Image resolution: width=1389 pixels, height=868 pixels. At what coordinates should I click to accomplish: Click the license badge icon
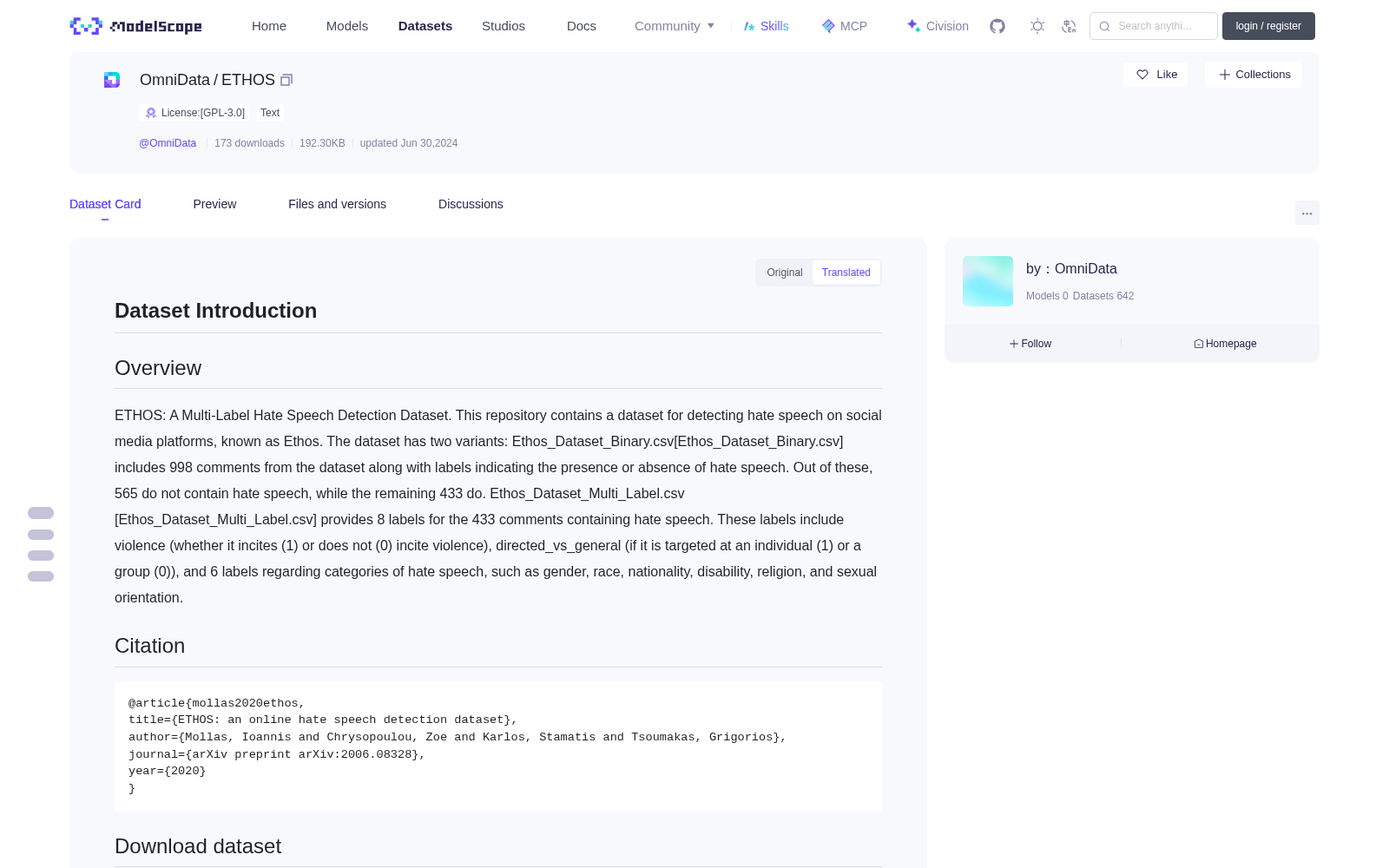click(x=151, y=113)
